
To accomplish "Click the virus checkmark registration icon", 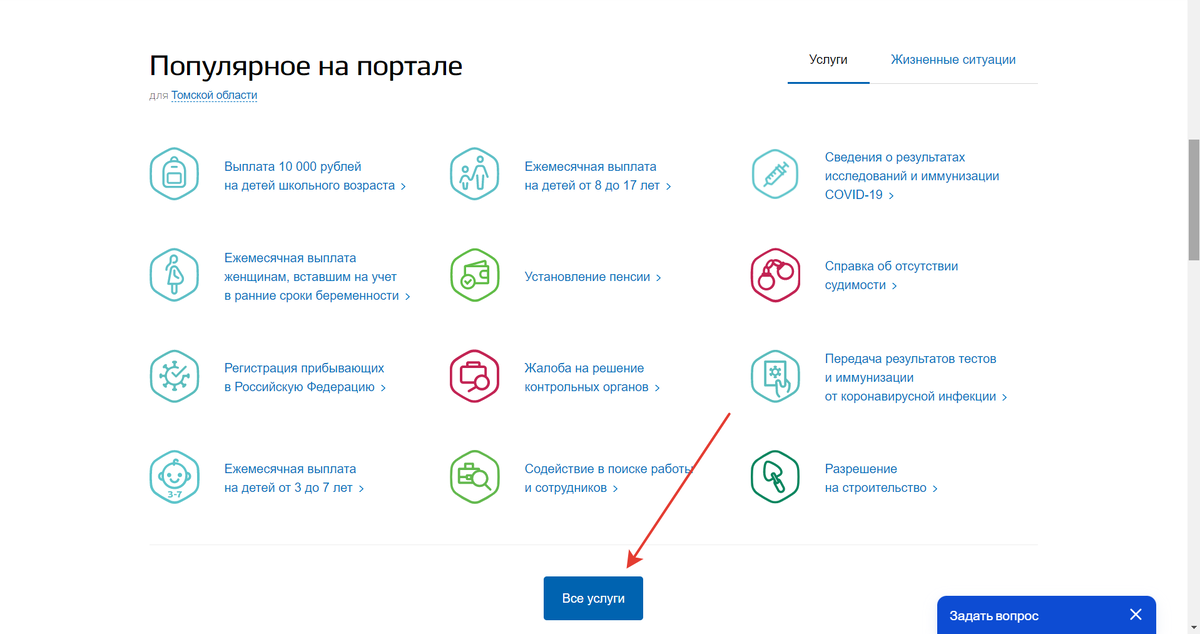I will pyautogui.click(x=174, y=376).
